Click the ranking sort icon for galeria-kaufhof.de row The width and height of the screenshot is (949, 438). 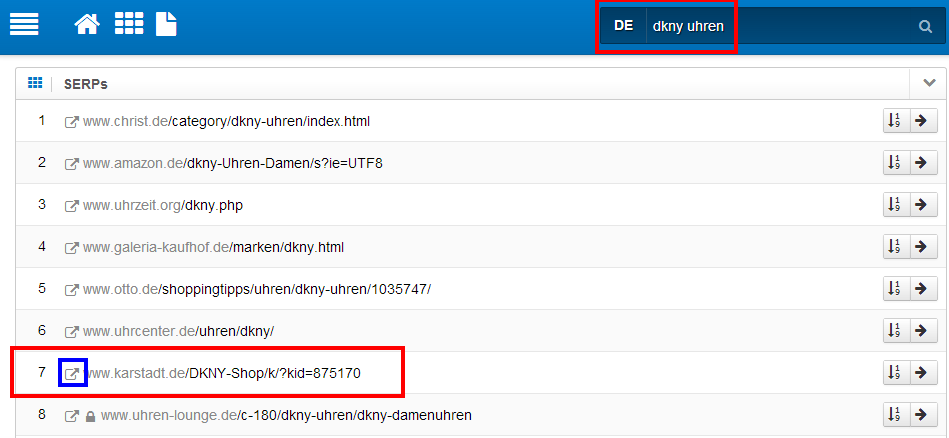[896, 246]
